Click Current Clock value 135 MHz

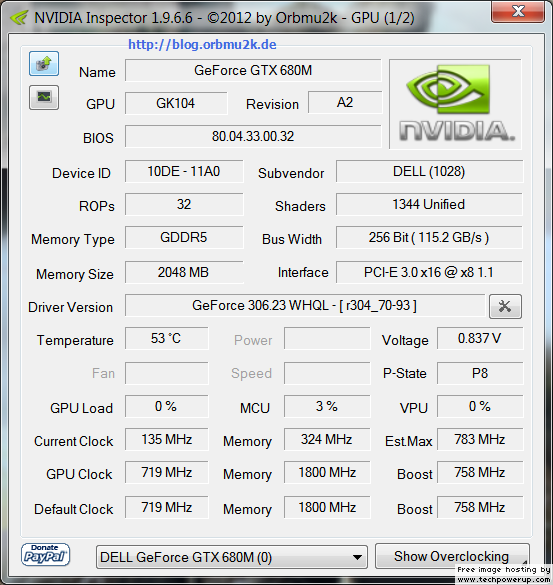tap(166, 439)
